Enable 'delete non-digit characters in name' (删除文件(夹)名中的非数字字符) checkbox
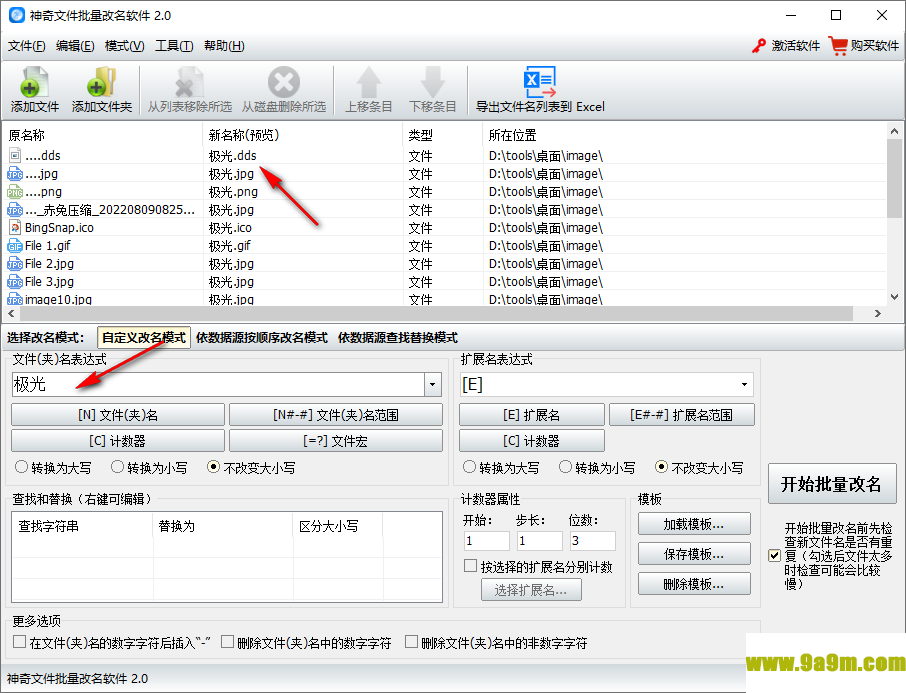The width and height of the screenshot is (906, 693). point(411,642)
